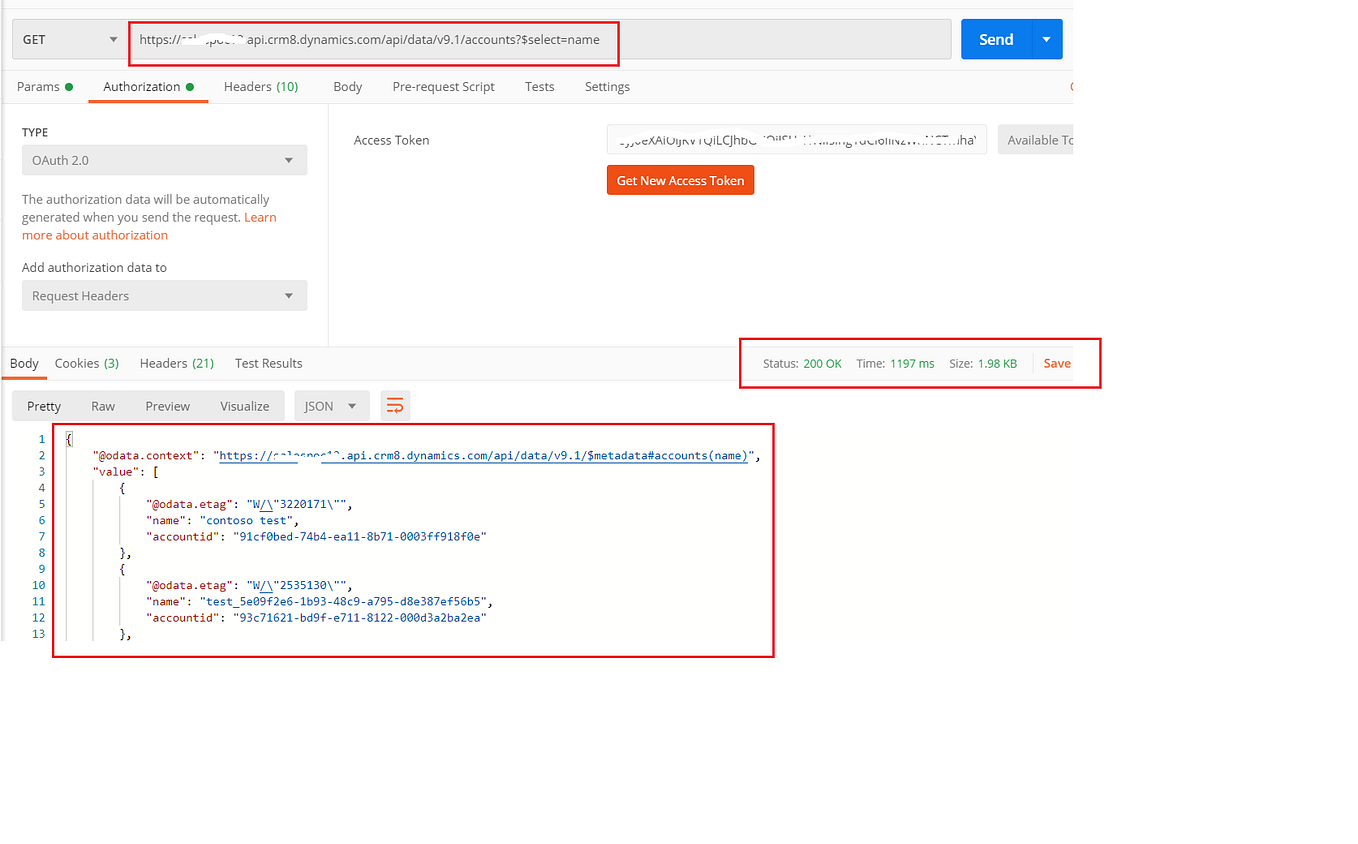This screenshot has height=844, width=1358.
Task: Switch to the Raw response view
Action: coord(103,405)
